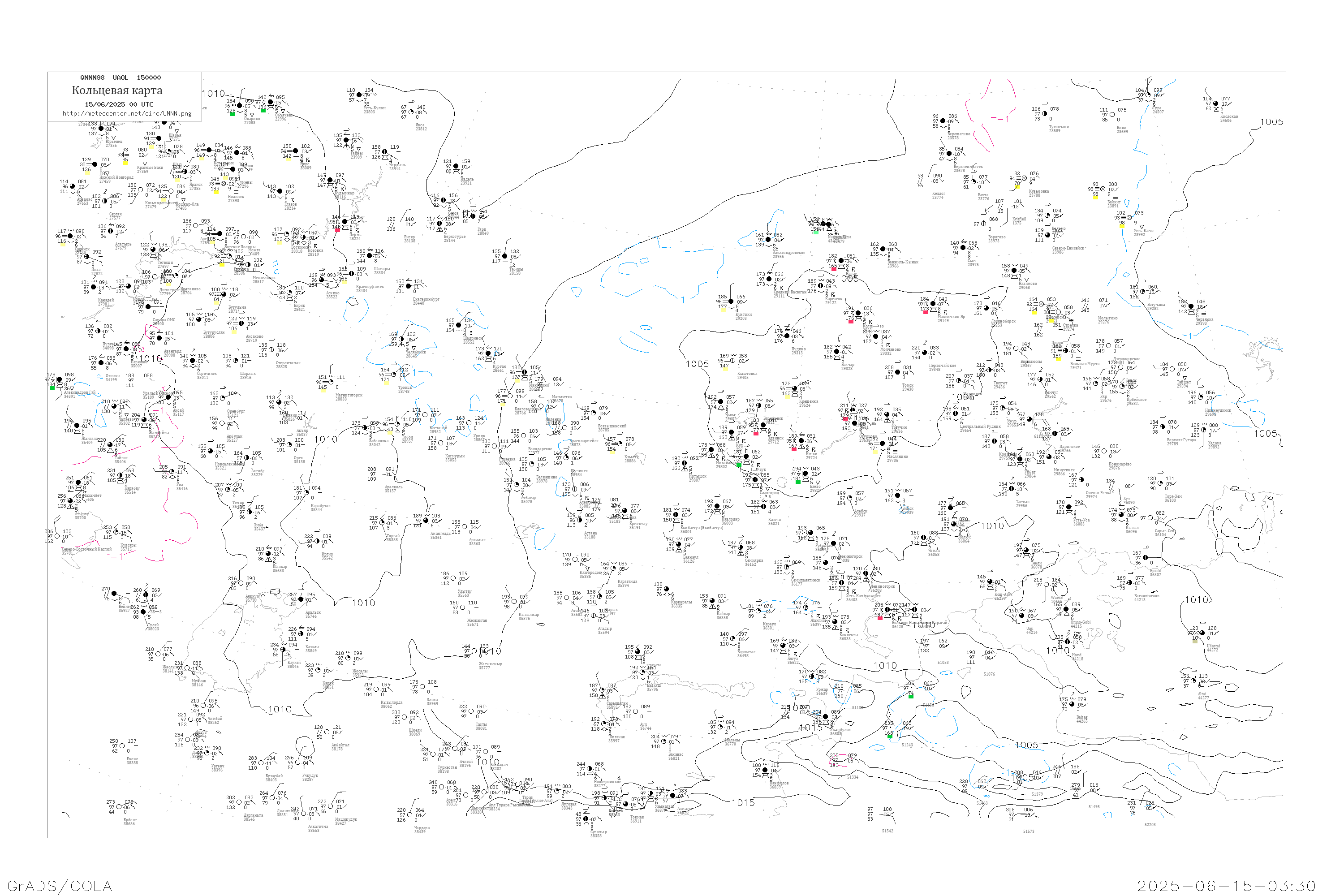This screenshot has height=896, width=1344.
Task: Click the Ивдель 23921 filled station circle
Action: [x=456, y=166]
